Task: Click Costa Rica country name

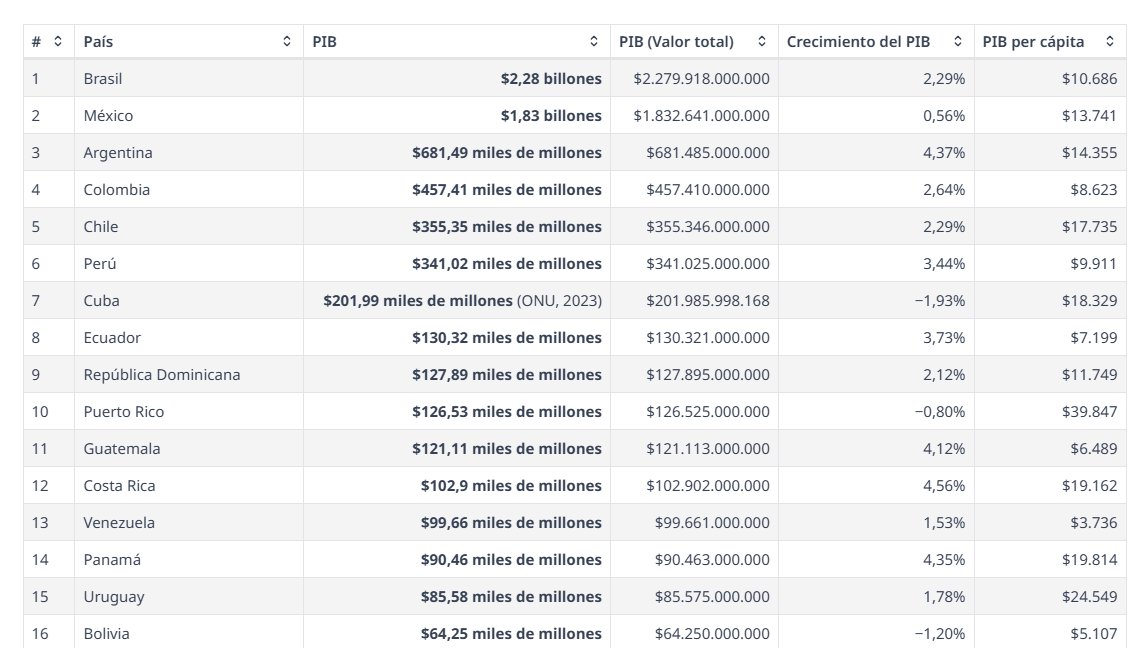Action: coord(119,485)
